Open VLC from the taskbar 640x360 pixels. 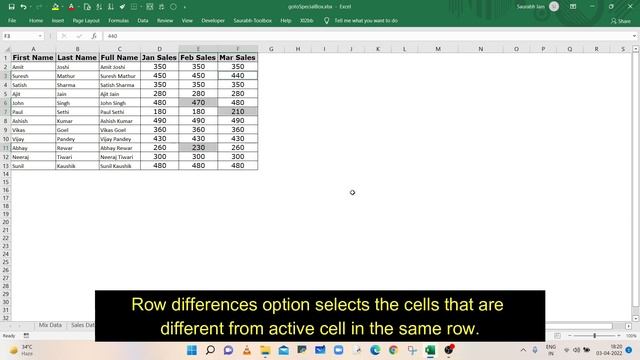247,350
